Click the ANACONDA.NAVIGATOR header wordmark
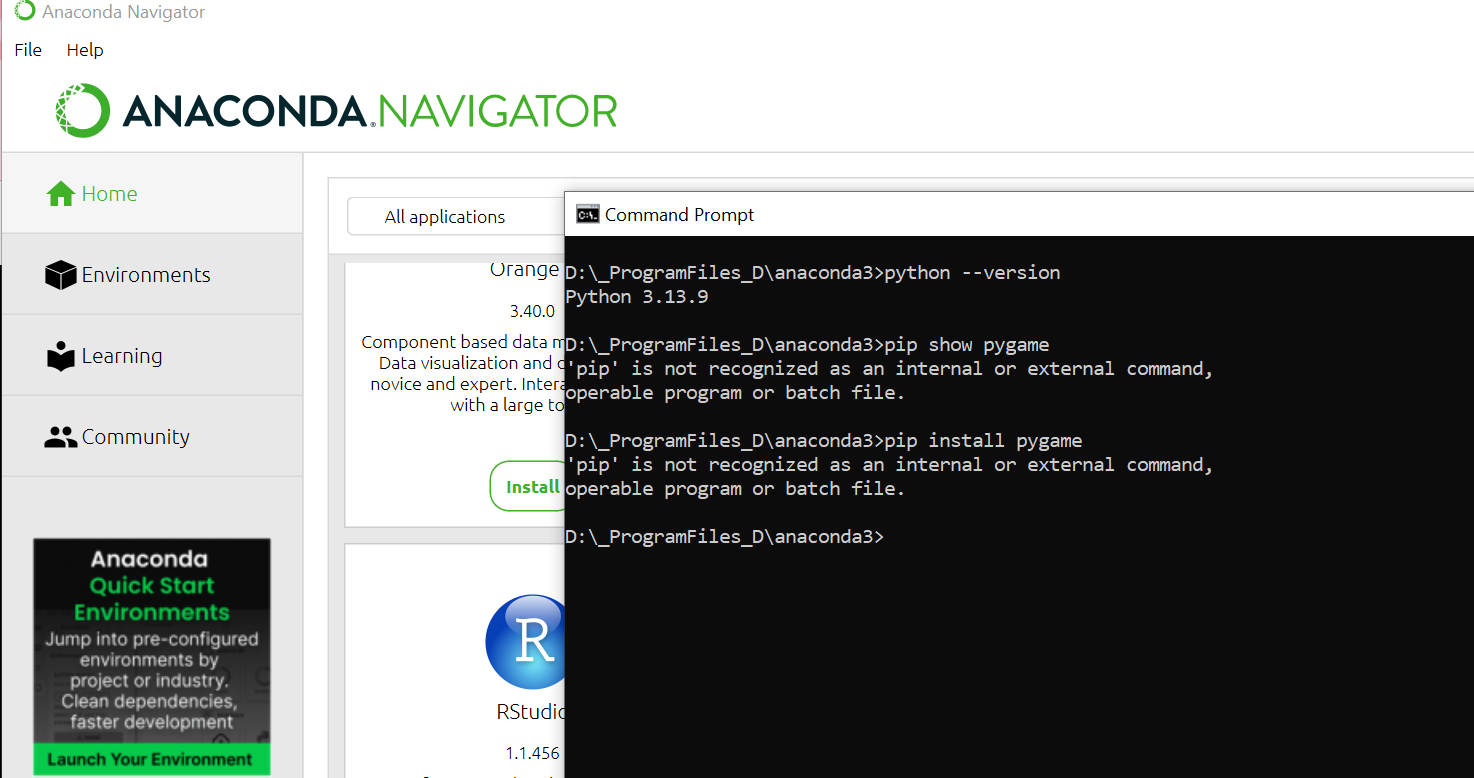The image size is (1474, 778). click(x=370, y=111)
